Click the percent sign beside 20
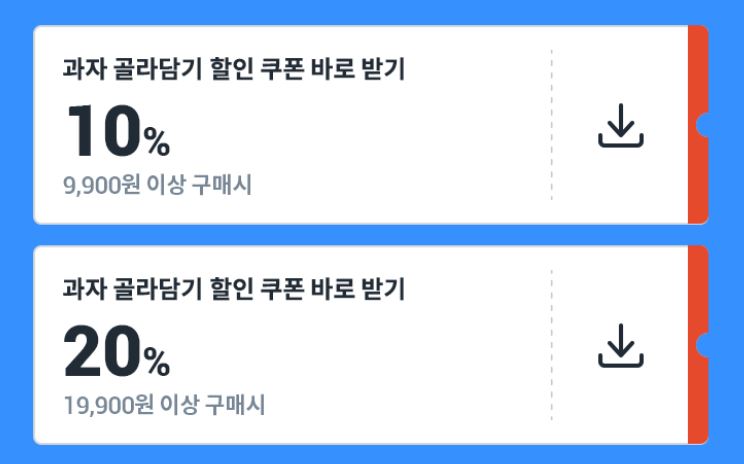Viewport: 744px width, 464px height. 157,362
